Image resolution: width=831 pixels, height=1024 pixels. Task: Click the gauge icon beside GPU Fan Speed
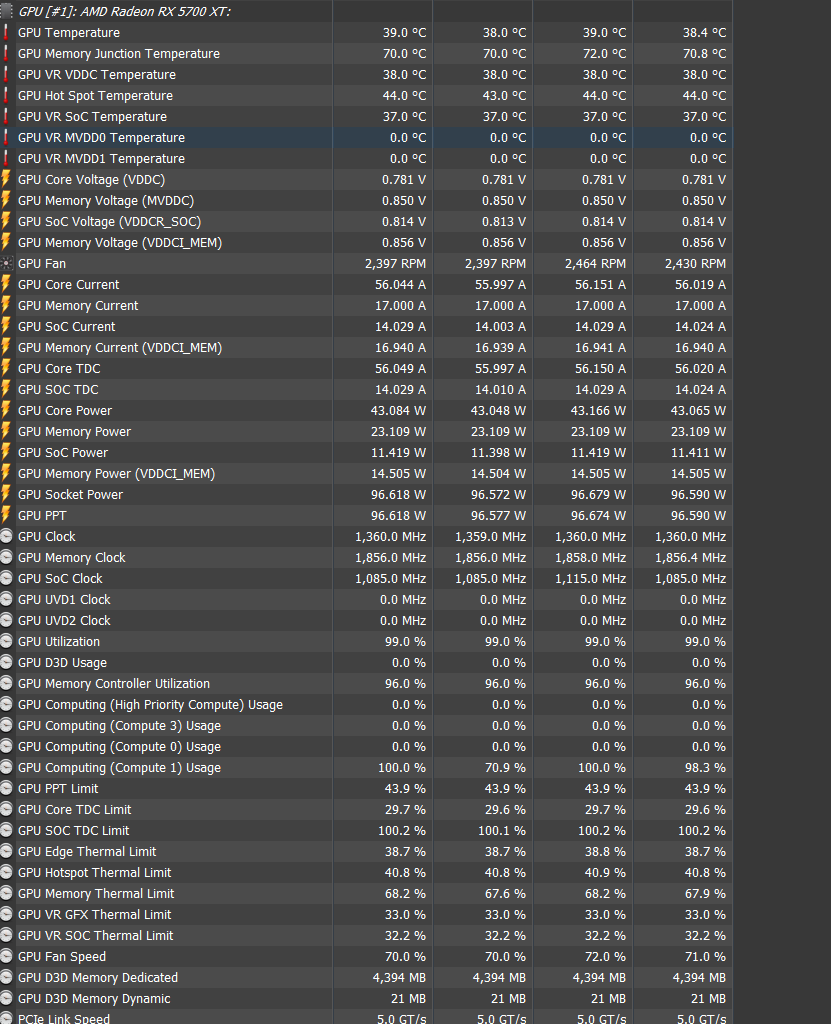(x=6, y=957)
